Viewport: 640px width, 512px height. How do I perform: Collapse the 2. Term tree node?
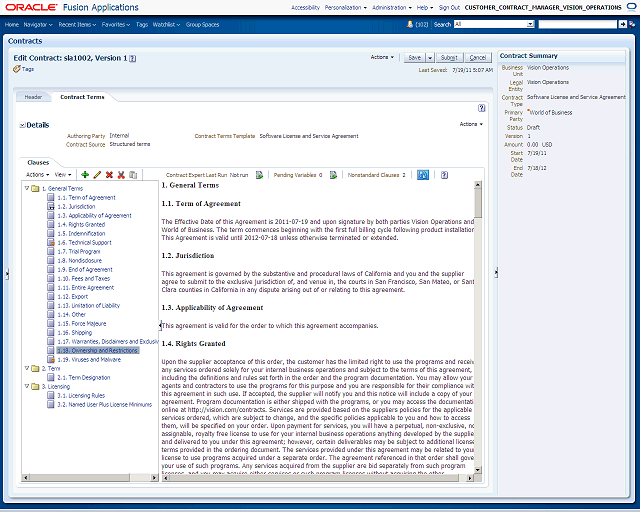point(27,368)
